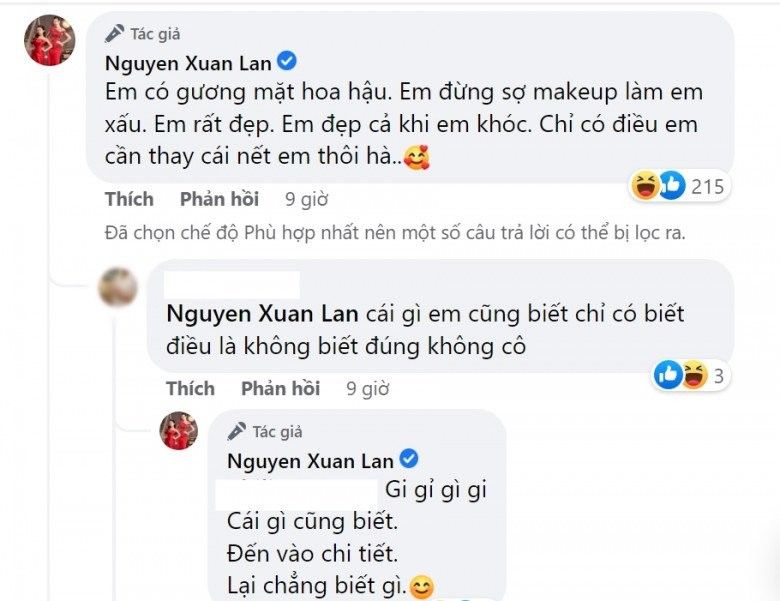Click the like reaction icon beside count 3

pos(668,374)
